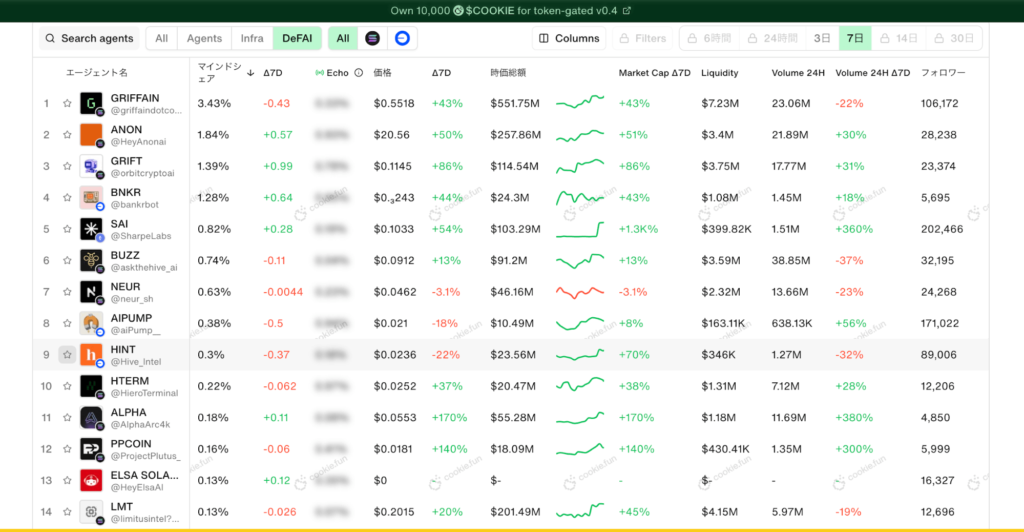Select the DeFAI category tab
This screenshot has height=532, width=1024.
coord(297,39)
